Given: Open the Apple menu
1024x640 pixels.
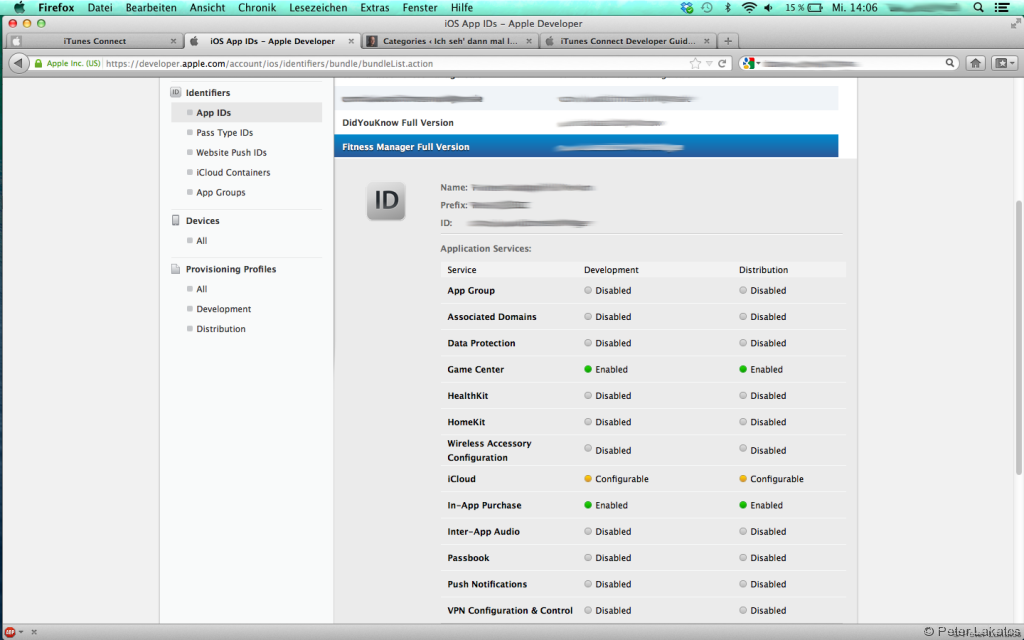Looking at the screenshot, I should click(19, 7).
